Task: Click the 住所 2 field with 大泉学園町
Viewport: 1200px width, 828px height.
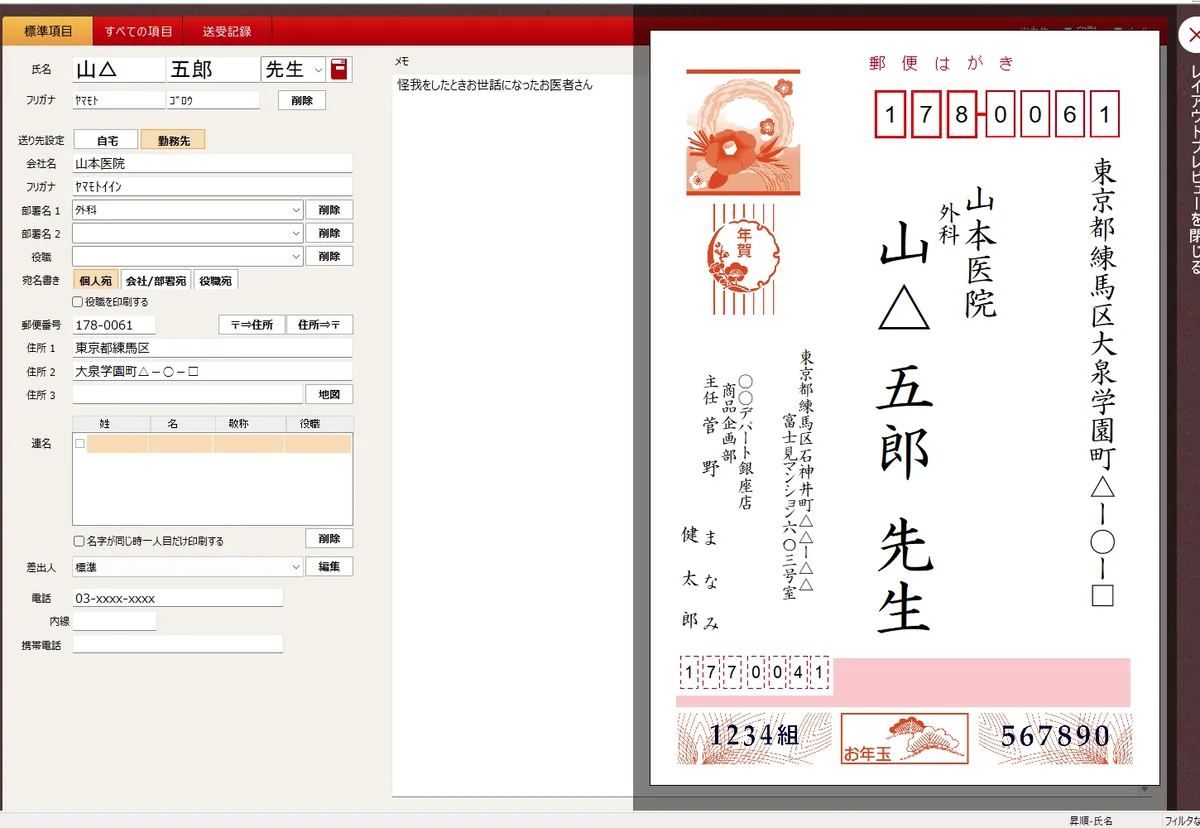Action: (213, 372)
